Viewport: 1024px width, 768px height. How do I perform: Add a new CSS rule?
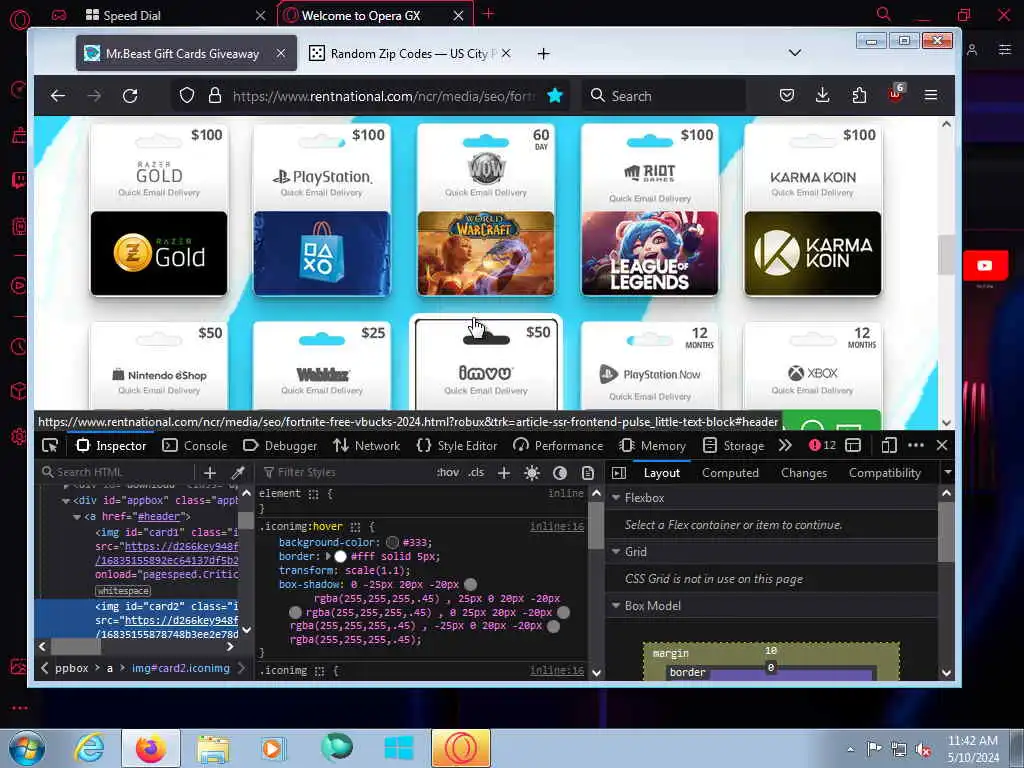(x=504, y=472)
